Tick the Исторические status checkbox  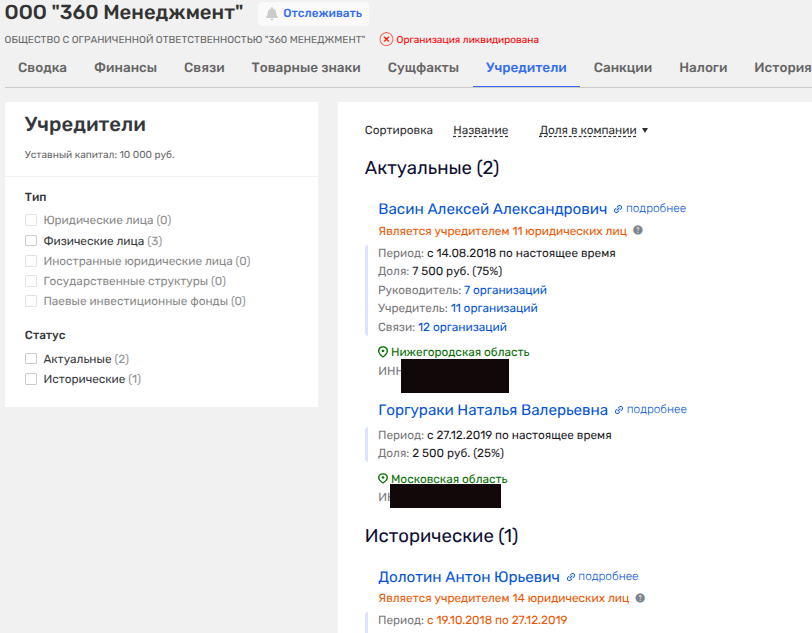coord(31,379)
